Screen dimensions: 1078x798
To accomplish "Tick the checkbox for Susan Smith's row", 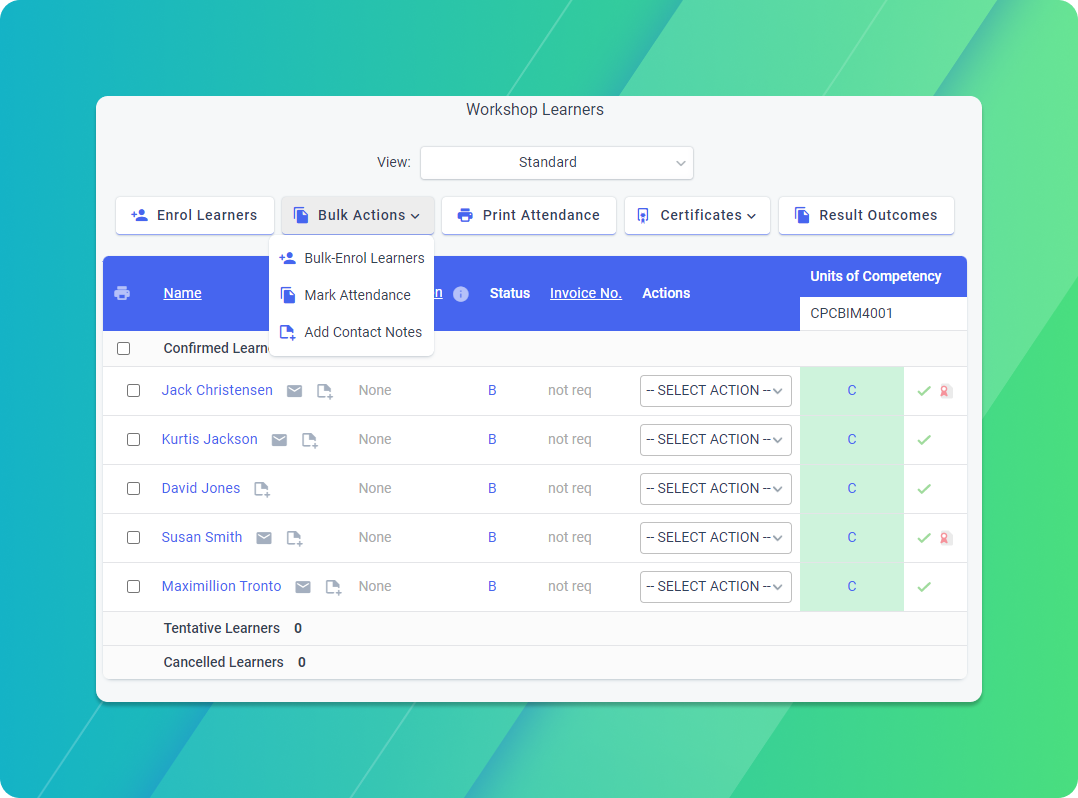I will [x=133, y=537].
